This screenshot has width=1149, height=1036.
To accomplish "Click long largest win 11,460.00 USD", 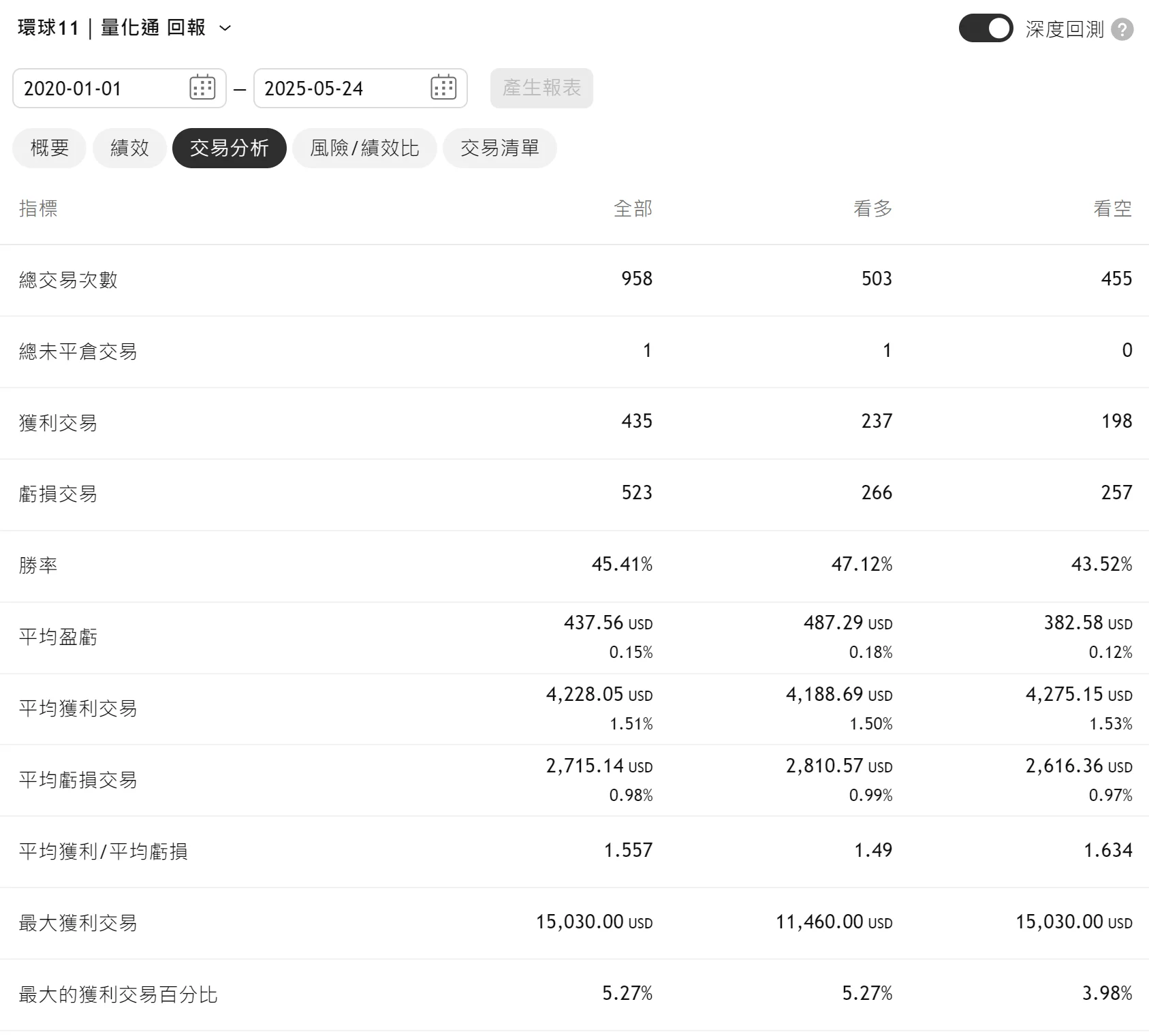I will pyautogui.click(x=834, y=922).
